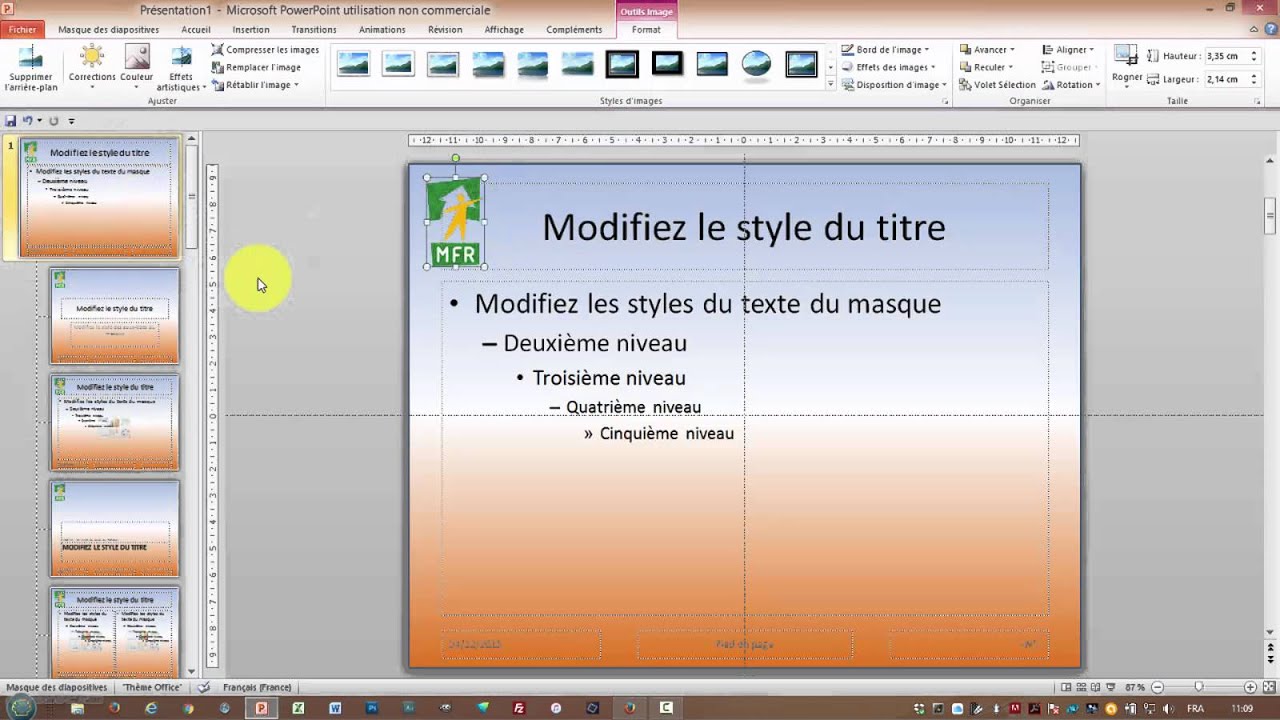Click the Redo icon in quick access toolbar
The height and width of the screenshot is (720, 1280).
click(x=54, y=120)
